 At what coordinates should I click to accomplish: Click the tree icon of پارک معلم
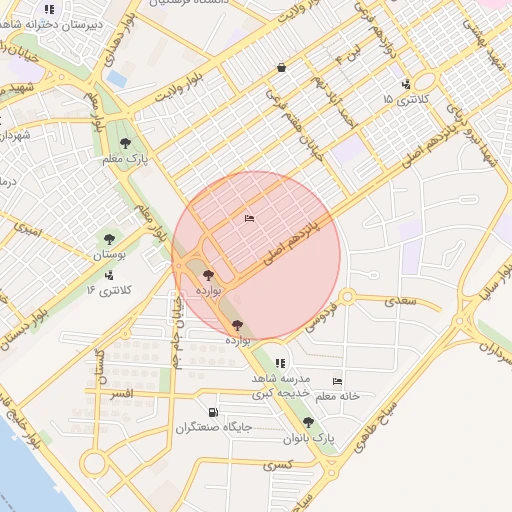[125, 144]
